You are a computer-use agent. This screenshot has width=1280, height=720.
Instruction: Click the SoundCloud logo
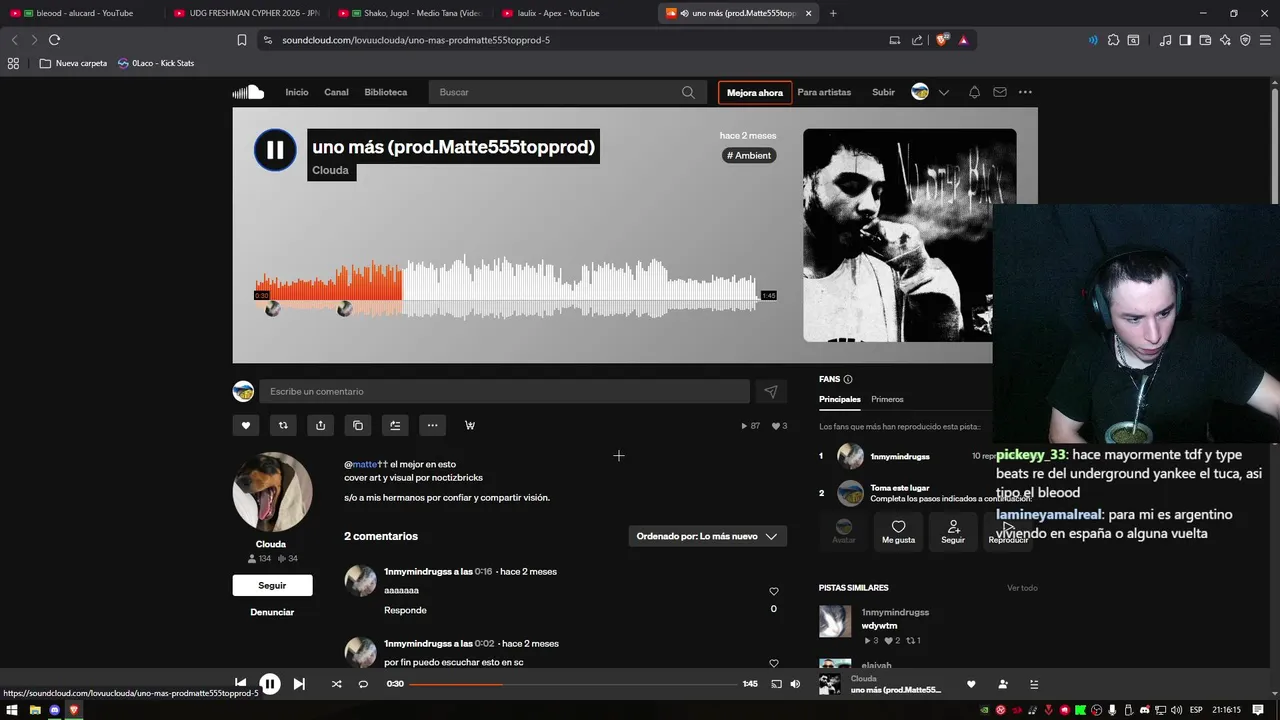(248, 92)
